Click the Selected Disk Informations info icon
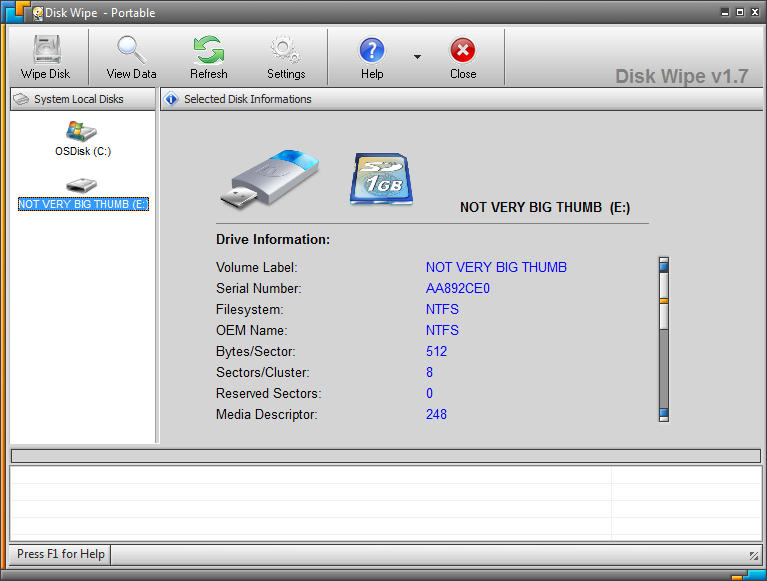Viewport: 767px width, 581px height. pyautogui.click(x=171, y=99)
